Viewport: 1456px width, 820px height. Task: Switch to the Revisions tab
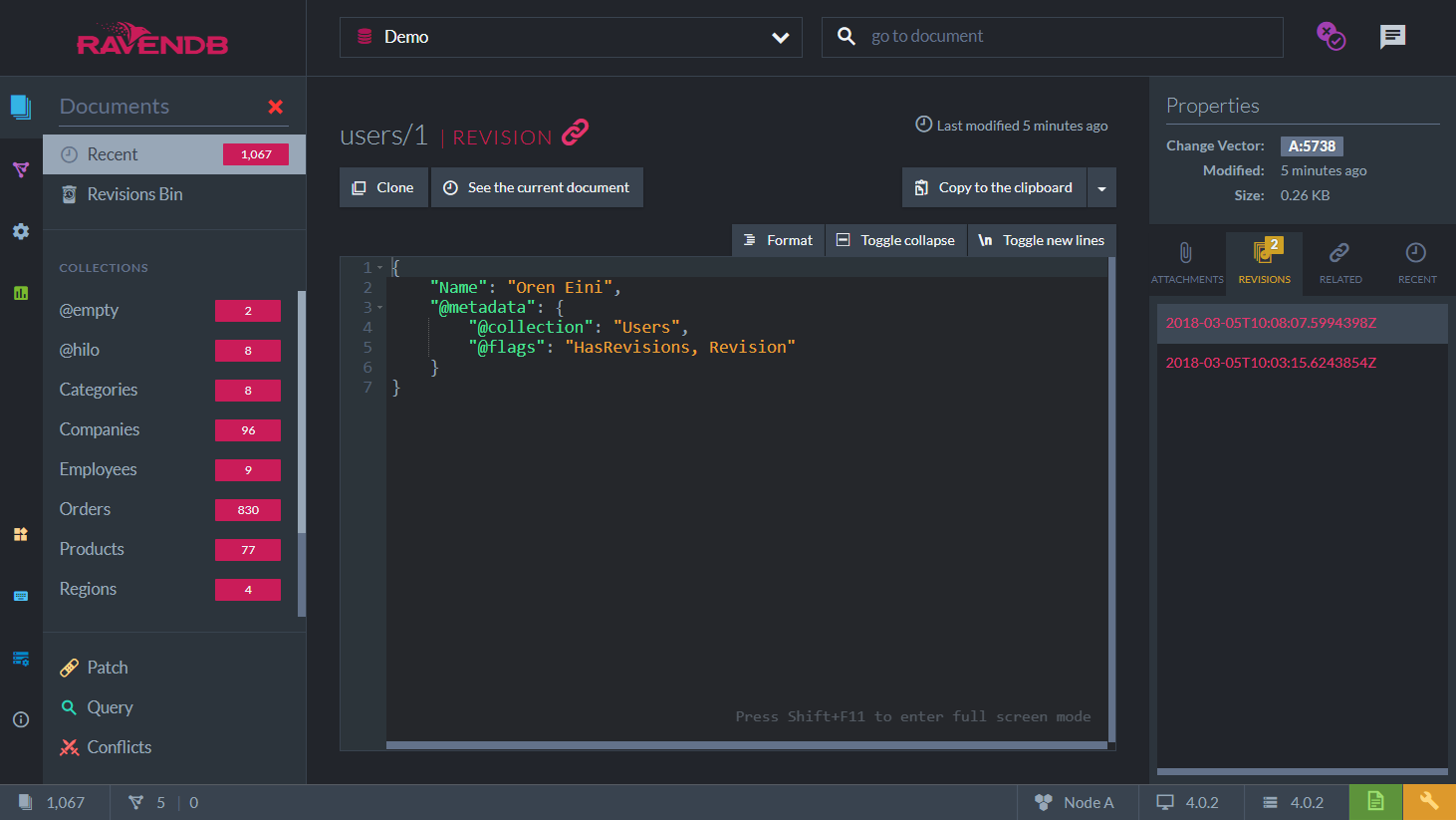pos(1264,263)
